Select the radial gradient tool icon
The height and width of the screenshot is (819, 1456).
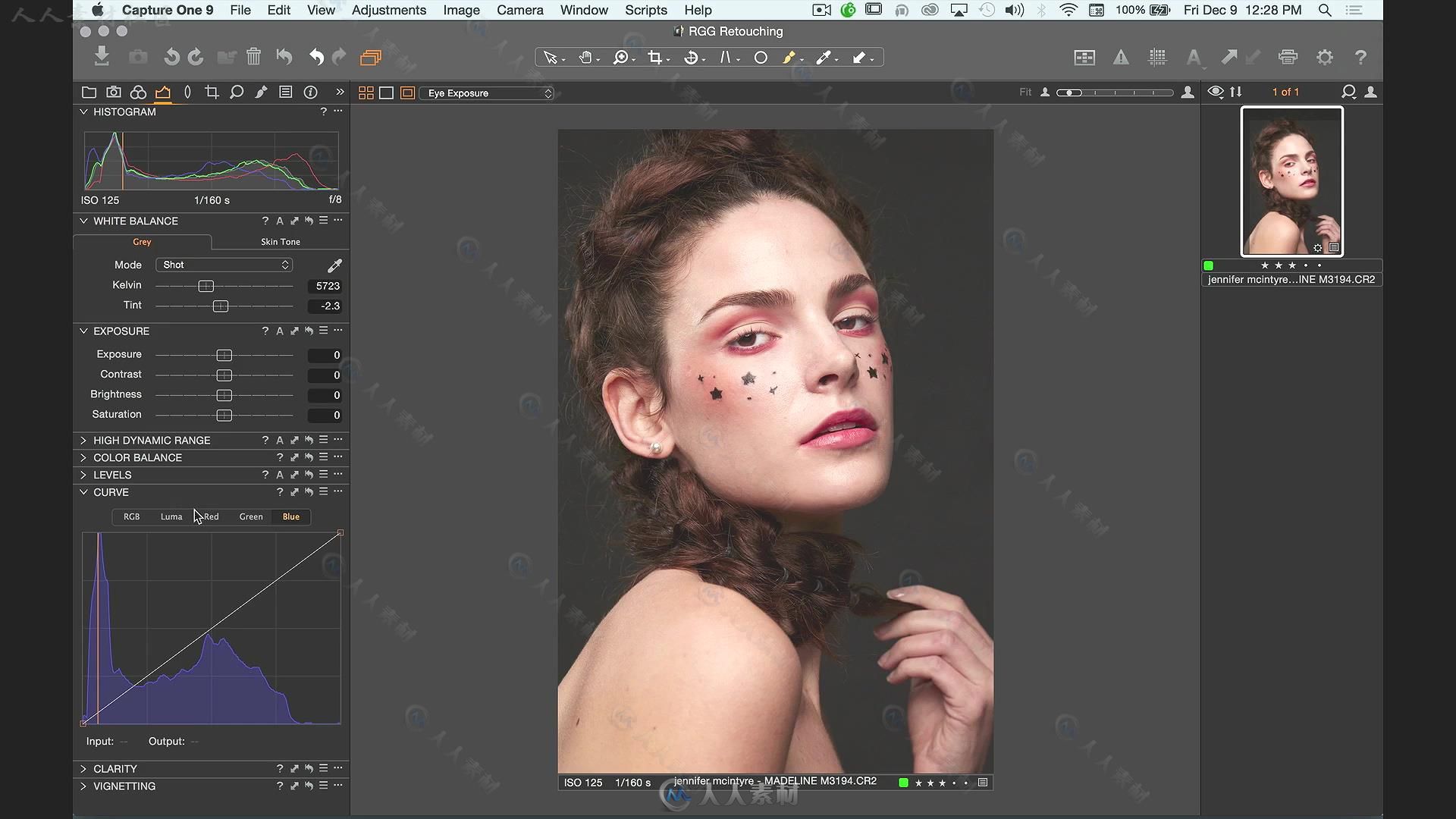[761, 57]
